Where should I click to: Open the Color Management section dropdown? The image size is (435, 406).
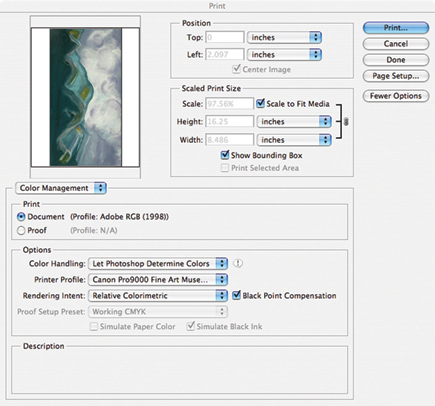[x=61, y=188]
